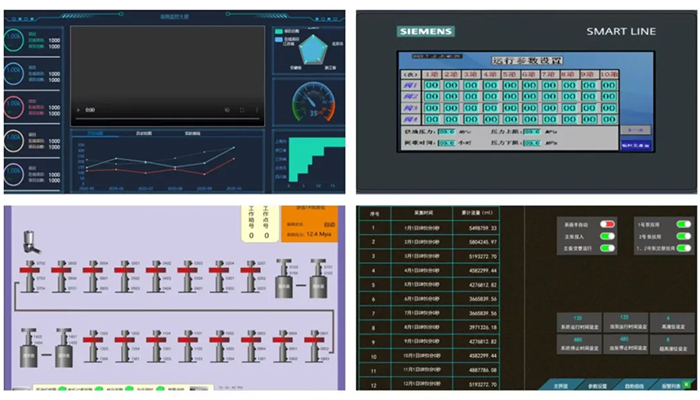Click the green X icon beside 报警列表
This screenshot has width=700, height=400.
(687, 384)
